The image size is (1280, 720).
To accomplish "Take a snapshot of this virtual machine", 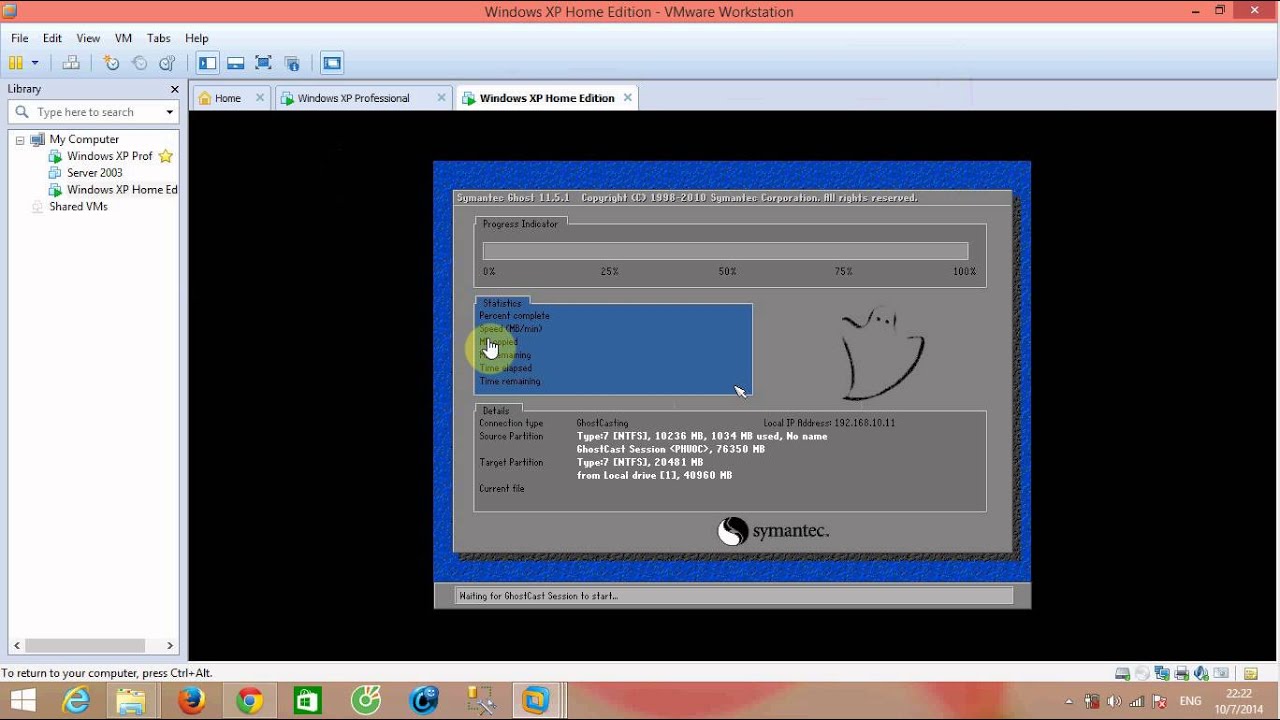I will click(111, 63).
